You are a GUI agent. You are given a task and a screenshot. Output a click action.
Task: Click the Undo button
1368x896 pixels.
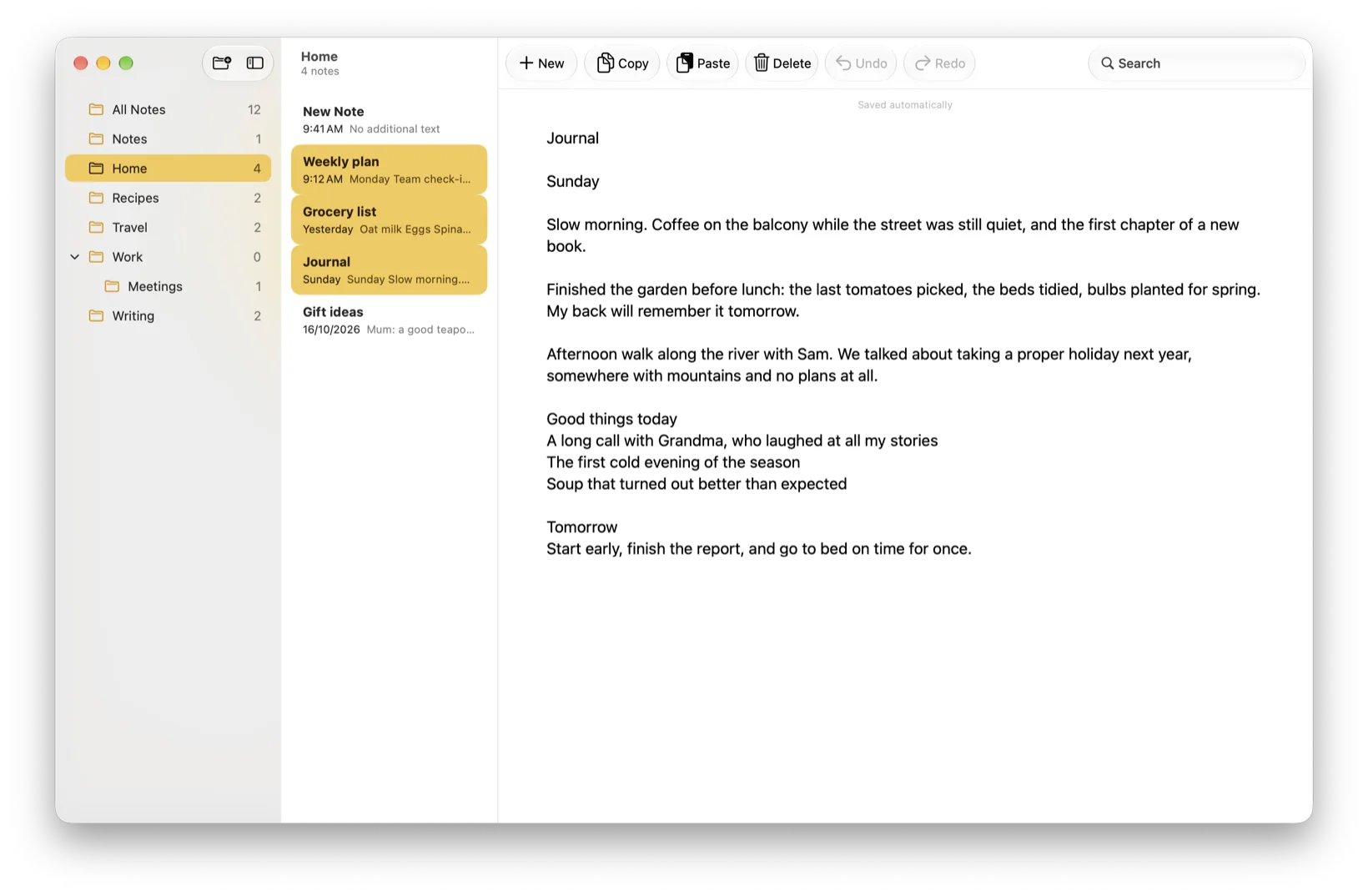[861, 63]
